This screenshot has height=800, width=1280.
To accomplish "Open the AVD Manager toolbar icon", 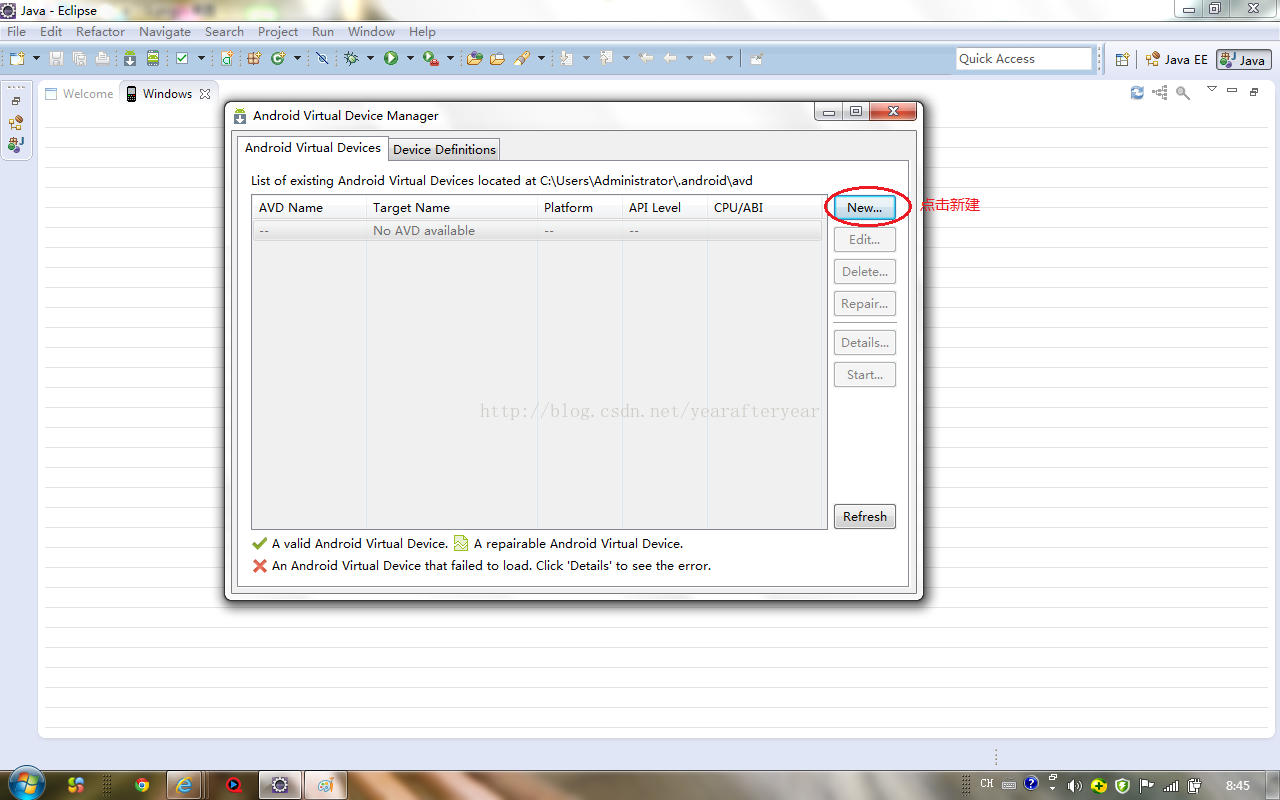I will point(153,59).
